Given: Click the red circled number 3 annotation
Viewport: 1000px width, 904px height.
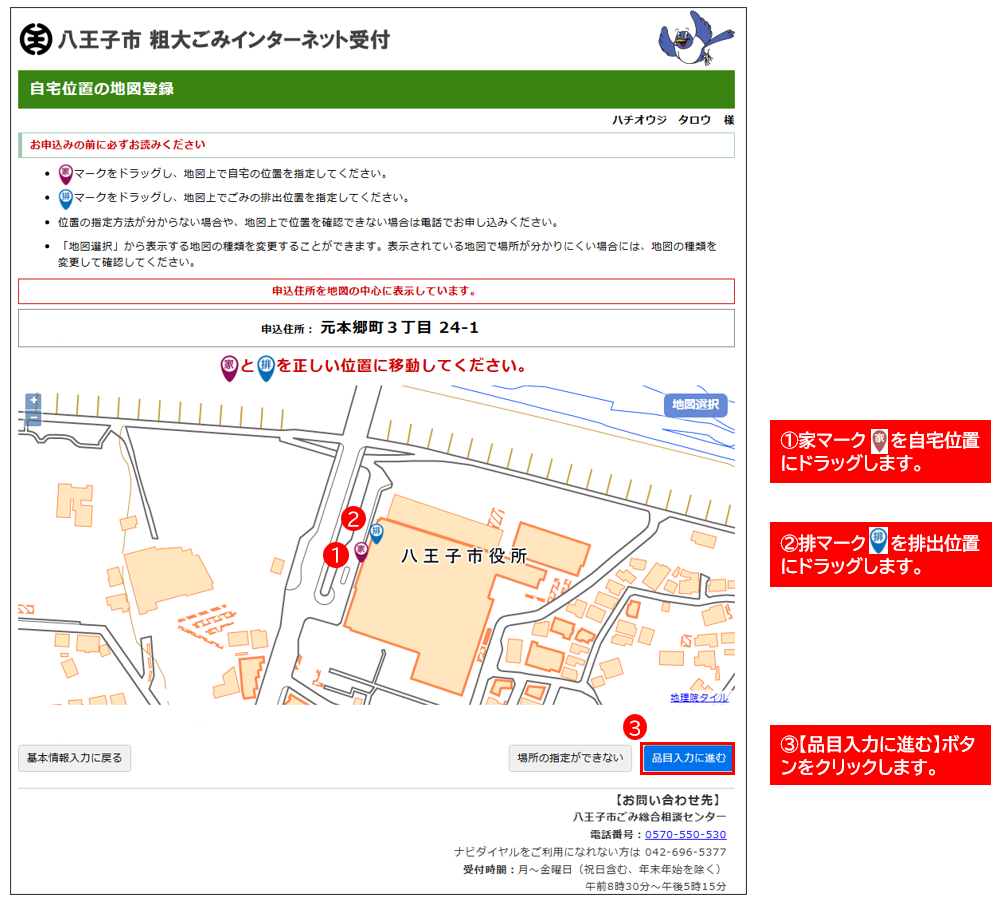Looking at the screenshot, I should coord(635,725).
